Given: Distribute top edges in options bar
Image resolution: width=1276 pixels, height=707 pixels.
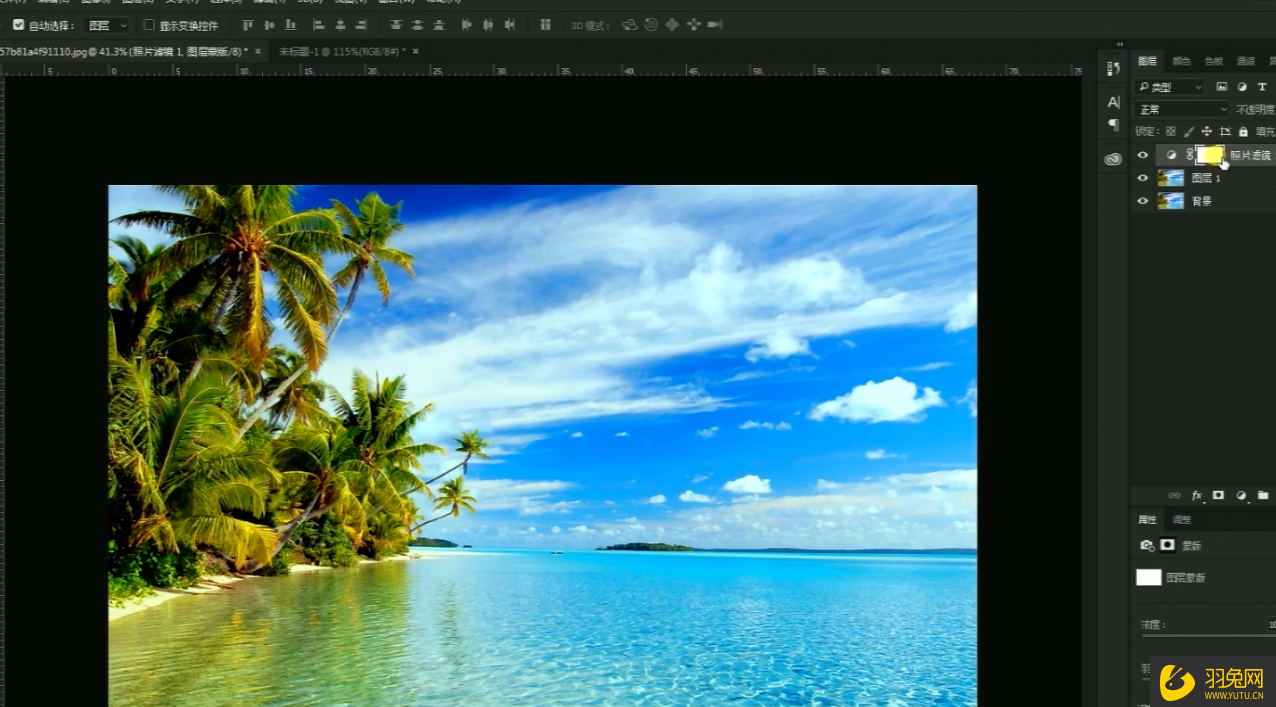Looking at the screenshot, I should tap(396, 25).
